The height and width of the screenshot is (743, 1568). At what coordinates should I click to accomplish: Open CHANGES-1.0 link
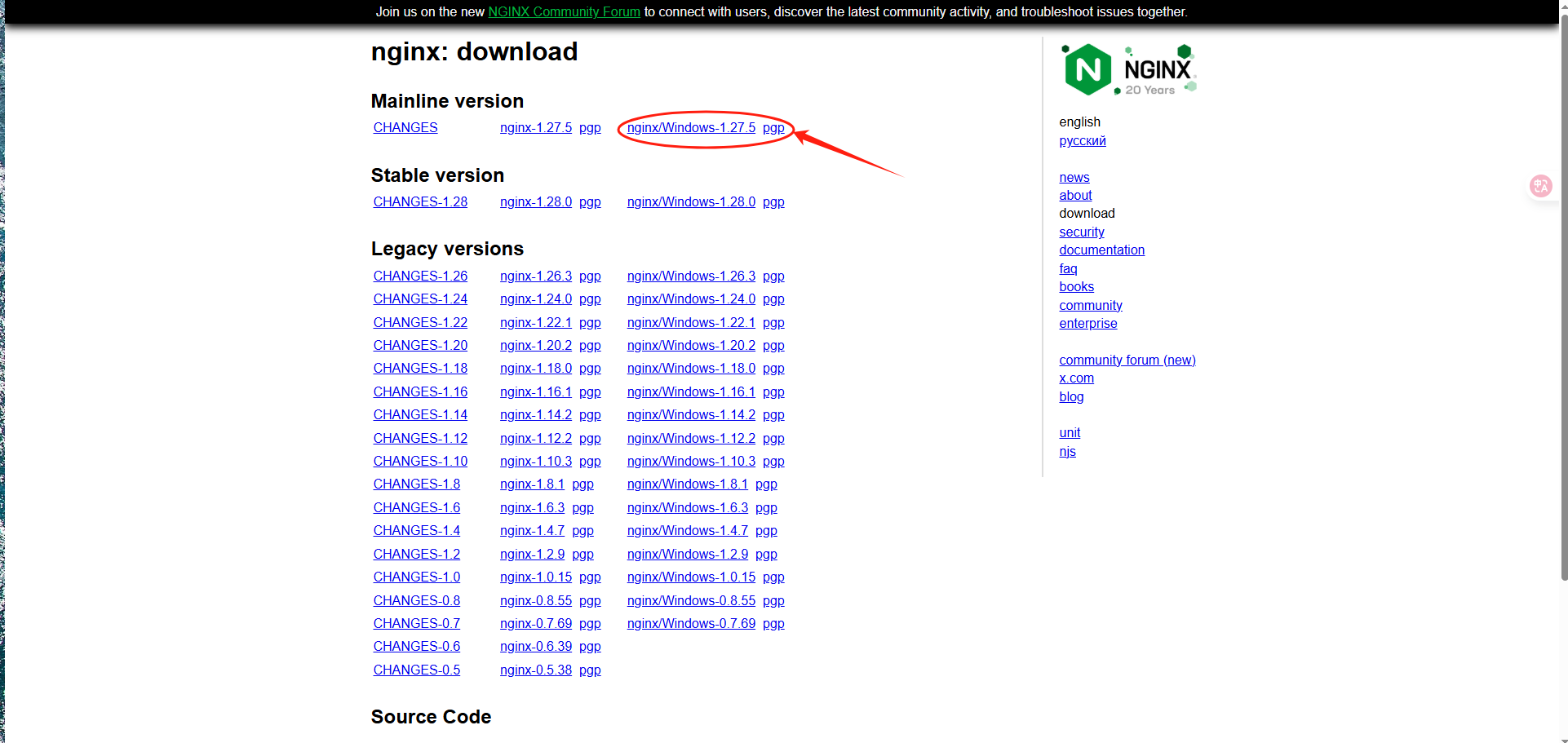[417, 577]
